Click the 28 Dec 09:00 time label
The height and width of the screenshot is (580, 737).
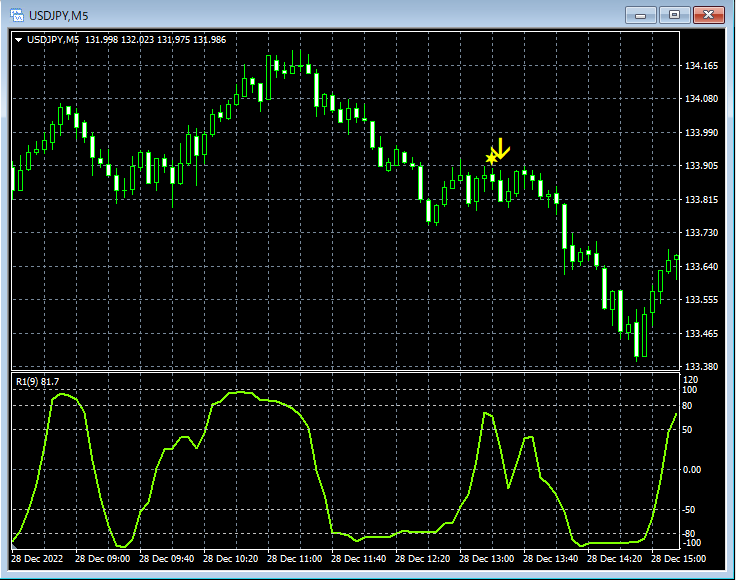pyautogui.click(x=102, y=559)
